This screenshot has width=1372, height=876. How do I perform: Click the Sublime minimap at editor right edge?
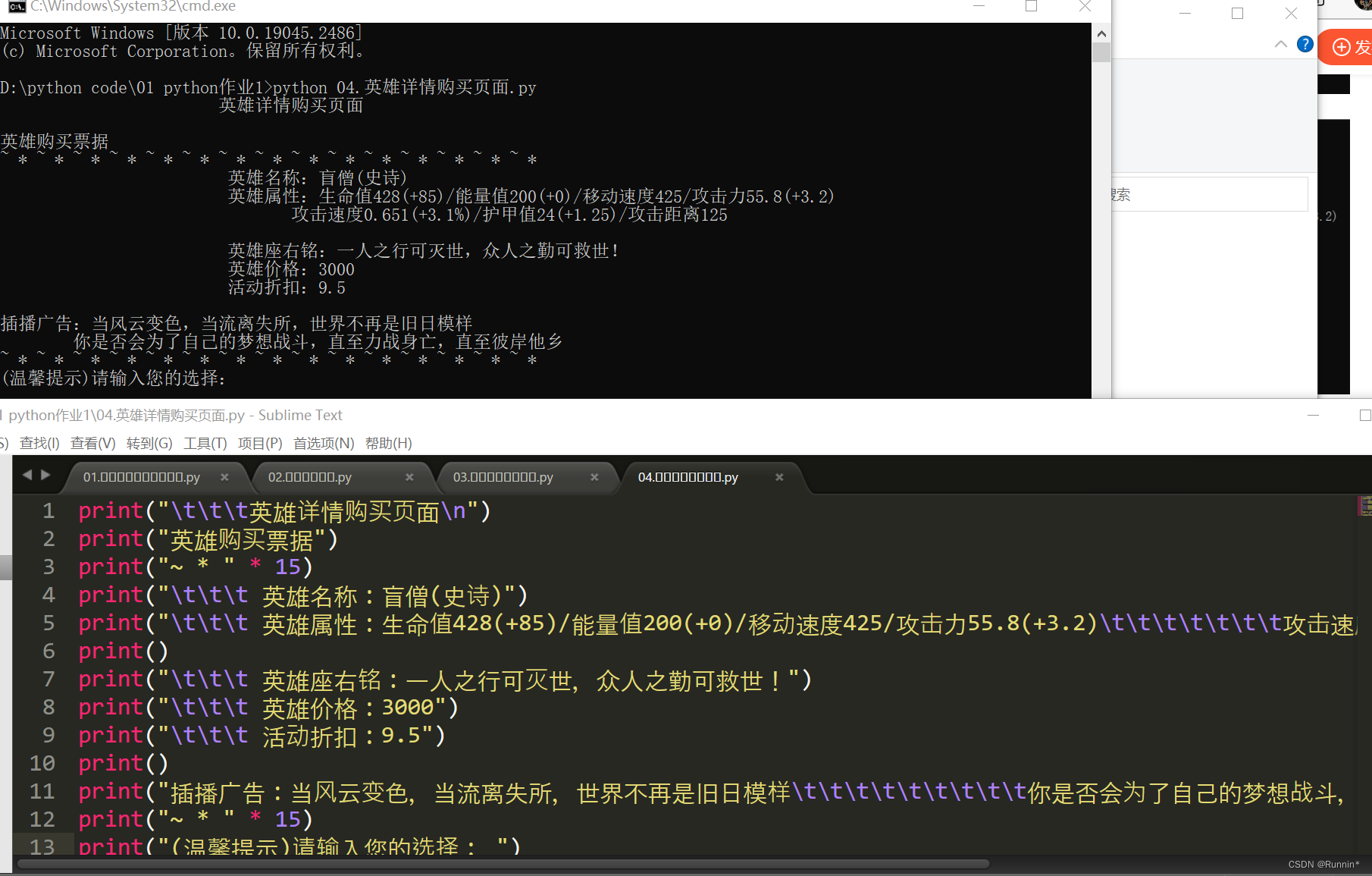click(x=1364, y=506)
